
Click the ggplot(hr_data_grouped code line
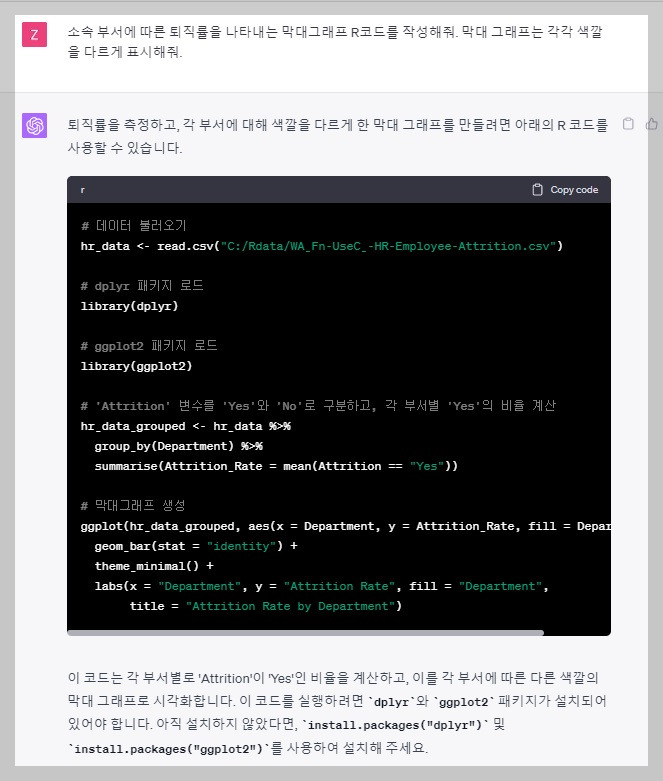[345, 526]
